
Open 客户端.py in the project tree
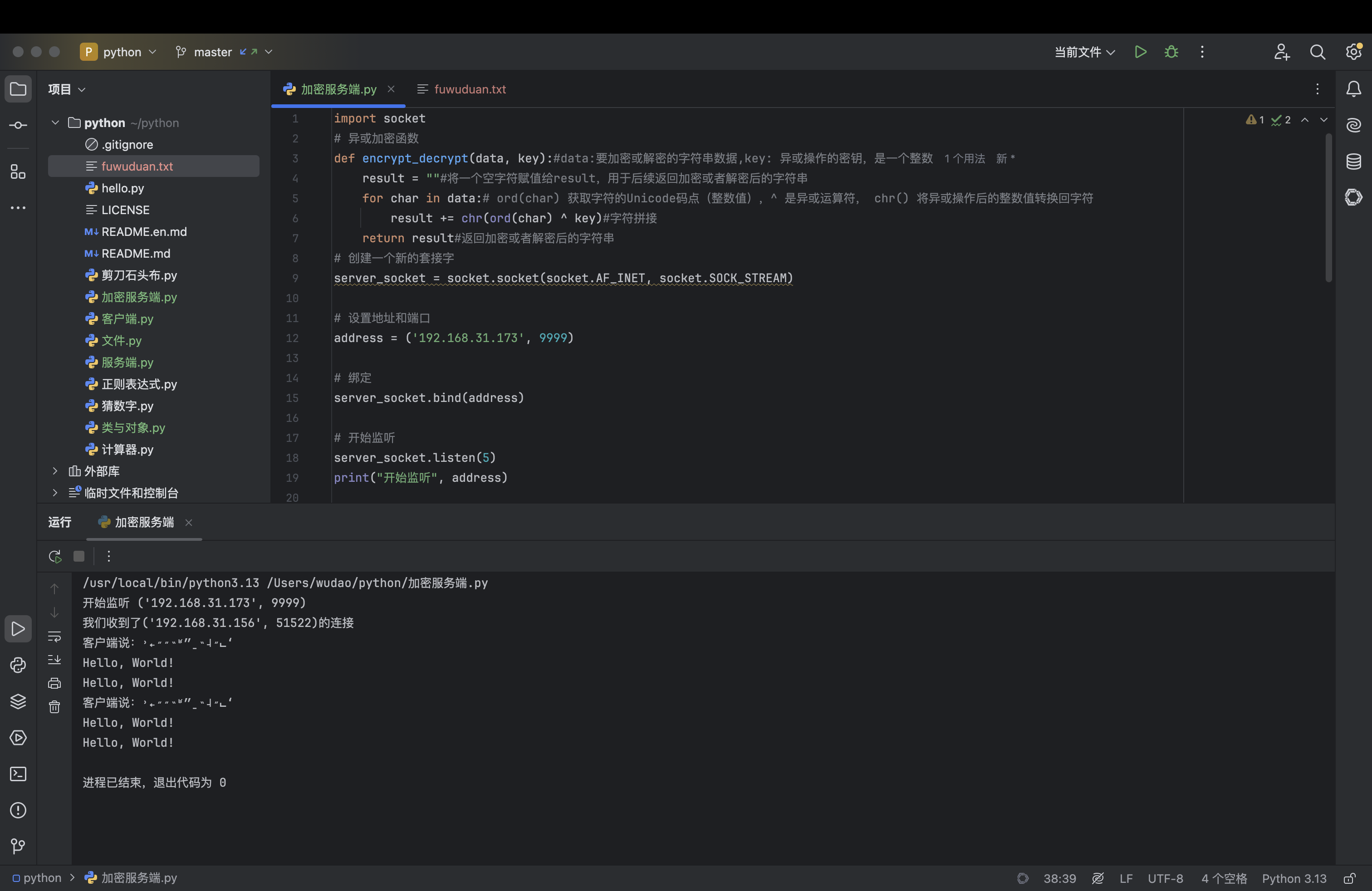(x=127, y=319)
